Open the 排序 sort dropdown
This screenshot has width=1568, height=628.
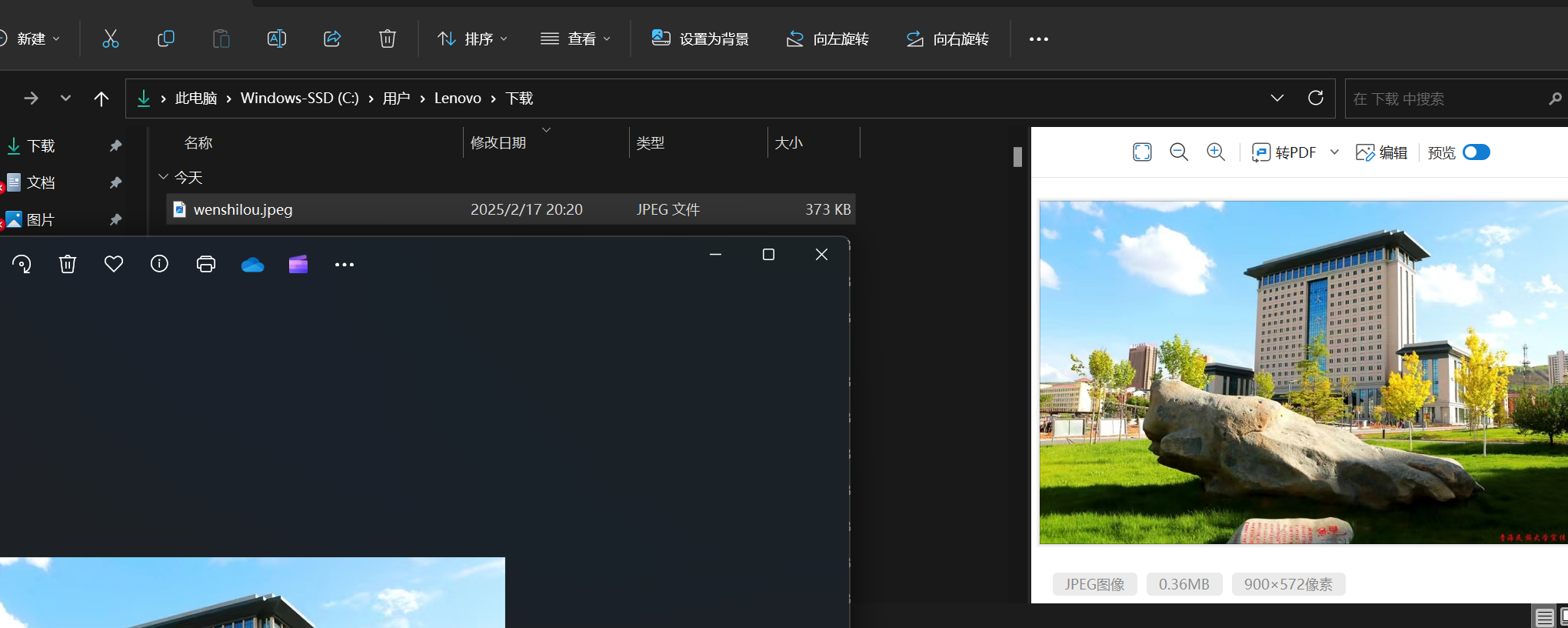coord(472,38)
